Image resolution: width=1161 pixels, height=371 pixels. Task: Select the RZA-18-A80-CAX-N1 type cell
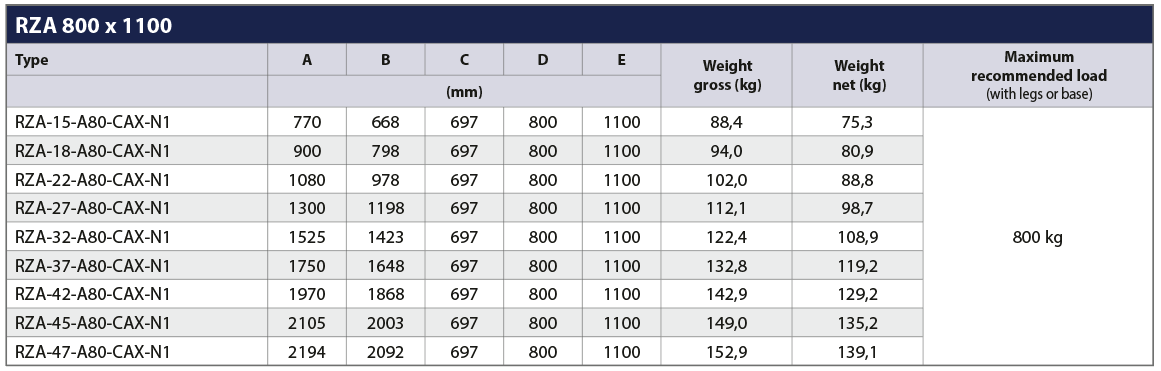[x=93, y=151]
